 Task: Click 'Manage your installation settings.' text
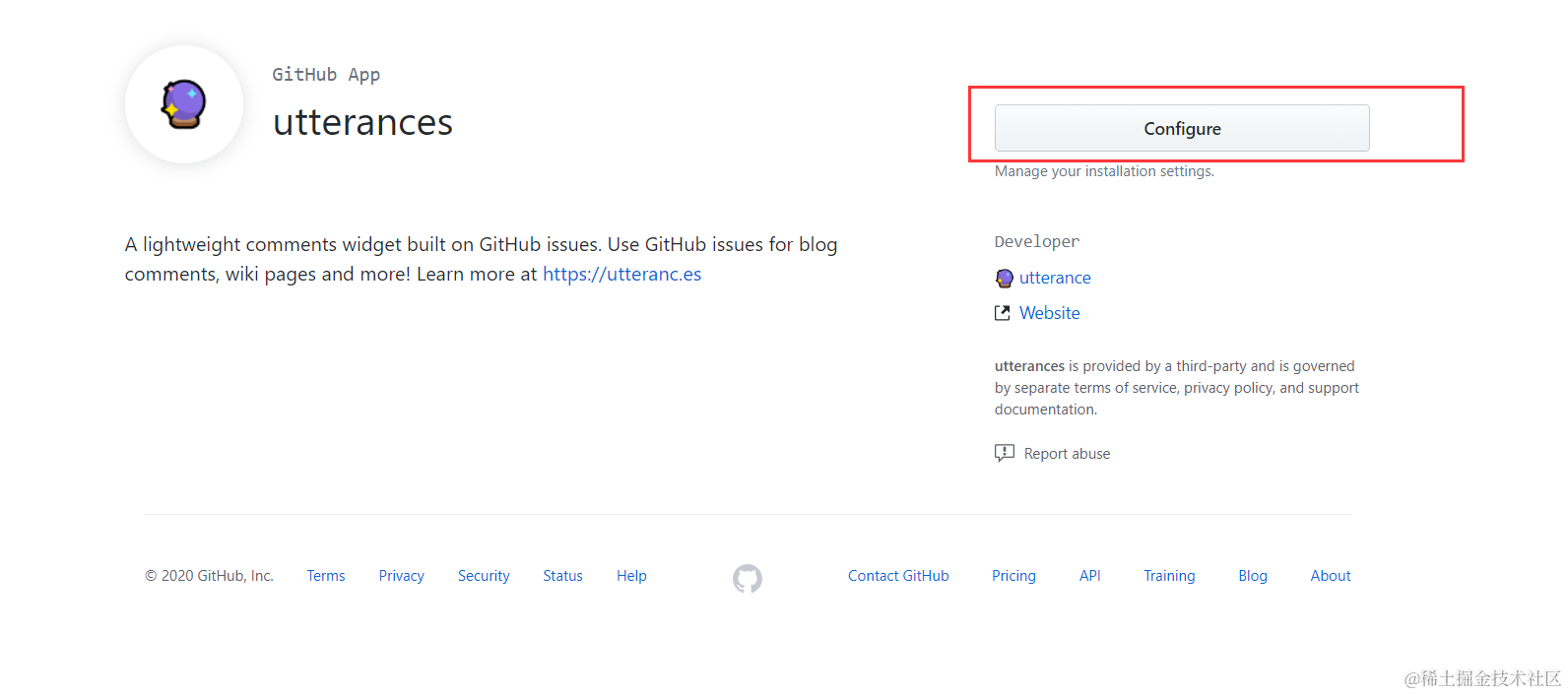1104,171
